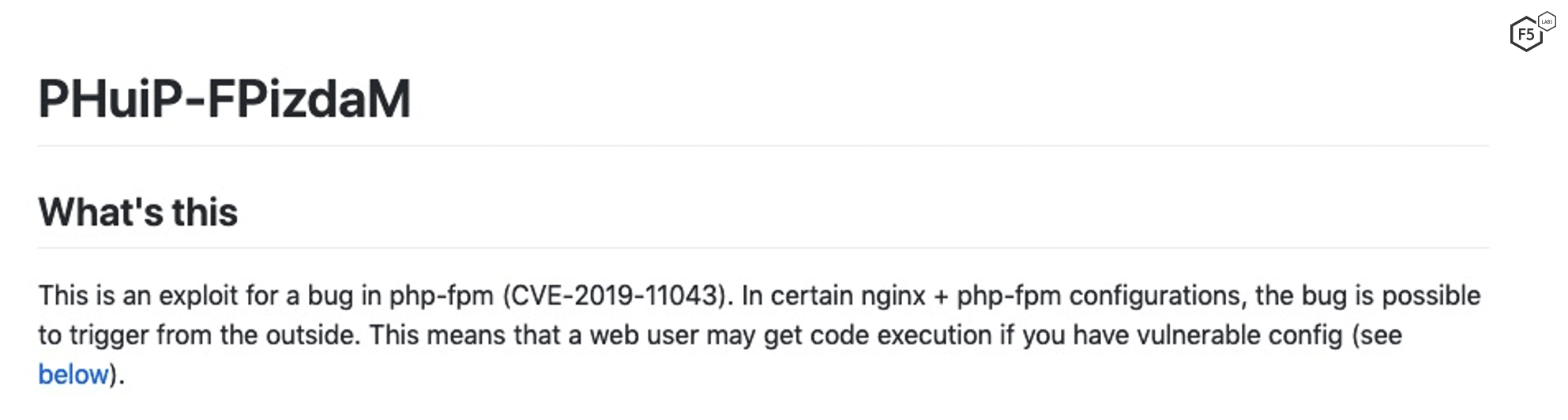1568x420 pixels.
Task: Click the word 'nginx' in paragraph
Action: (893, 296)
